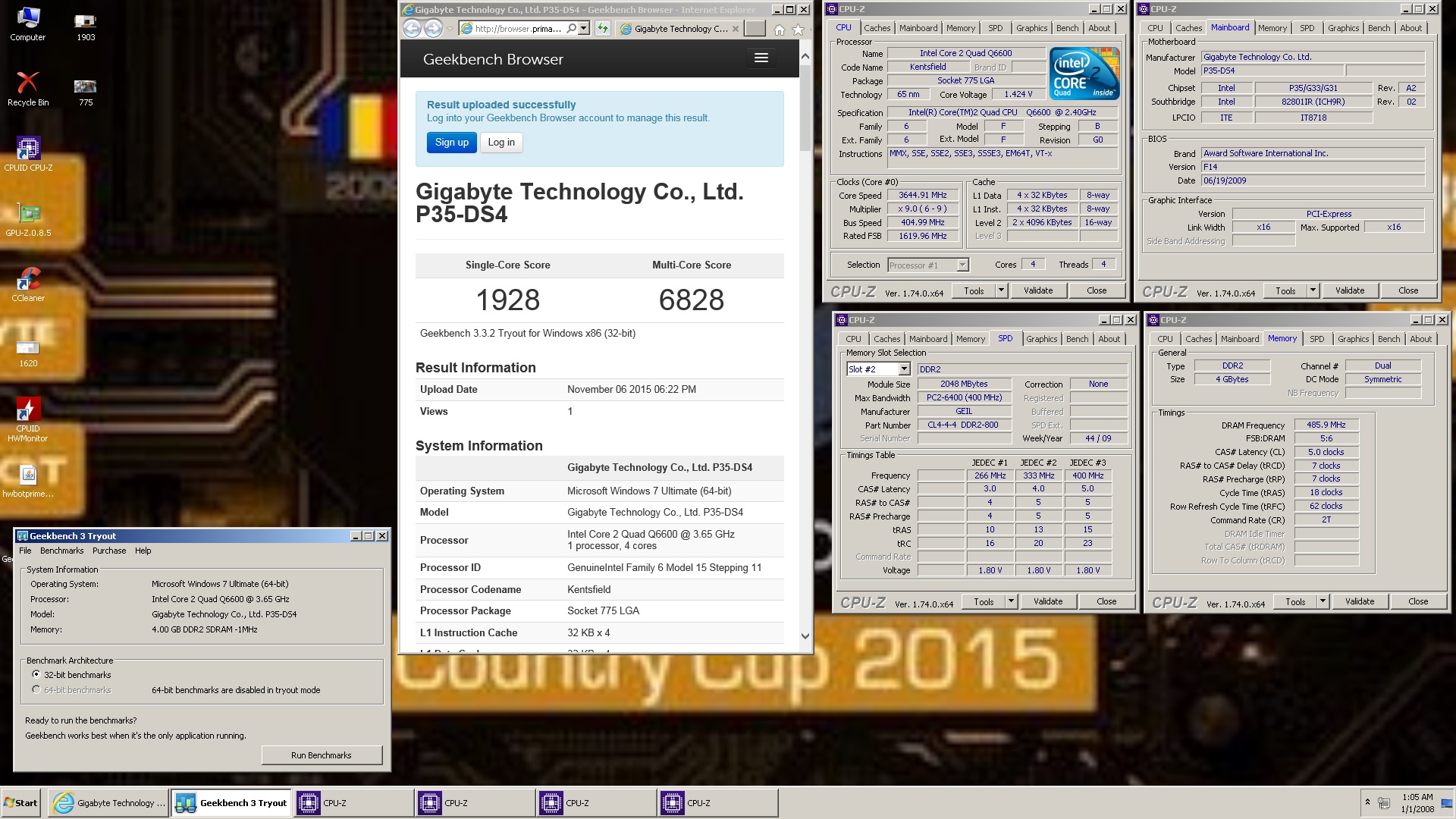Click Validate in Memory window
Screen dimensions: 1456x819
(1359, 601)
